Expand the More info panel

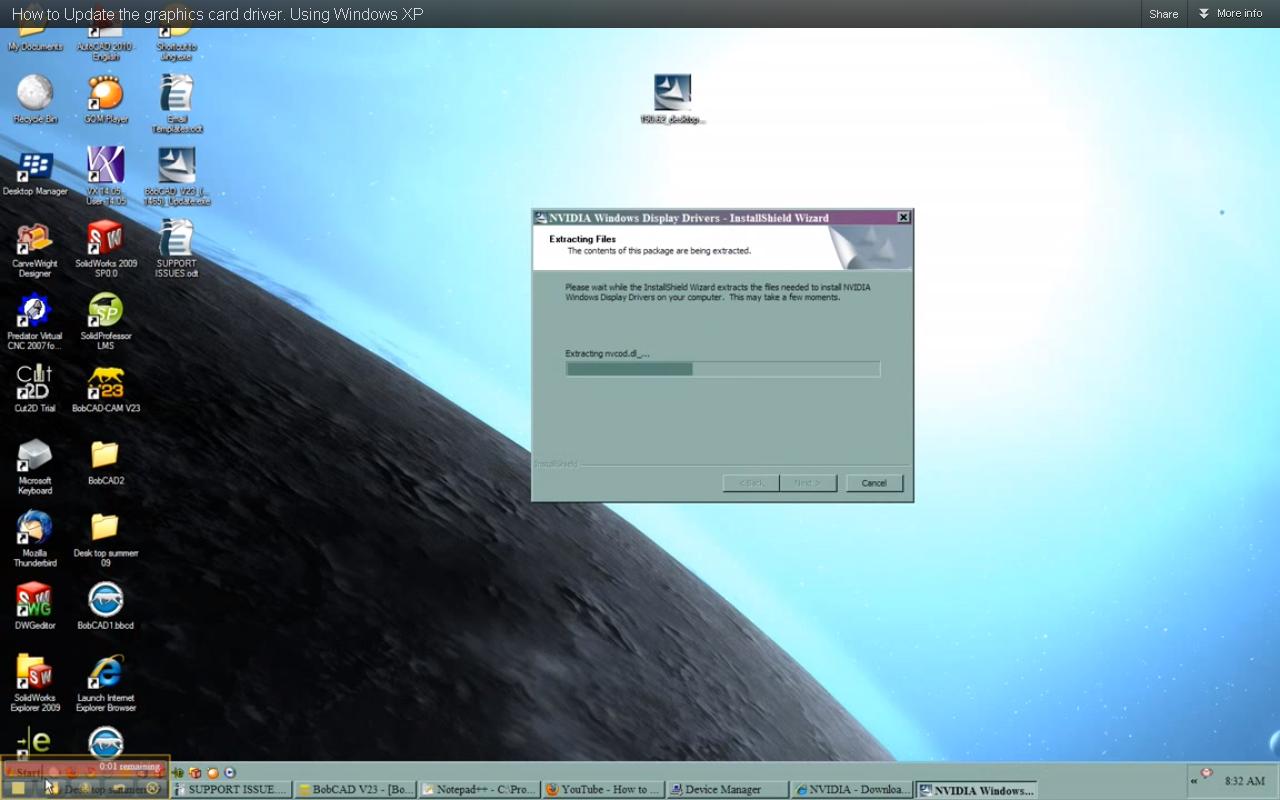[1230, 14]
